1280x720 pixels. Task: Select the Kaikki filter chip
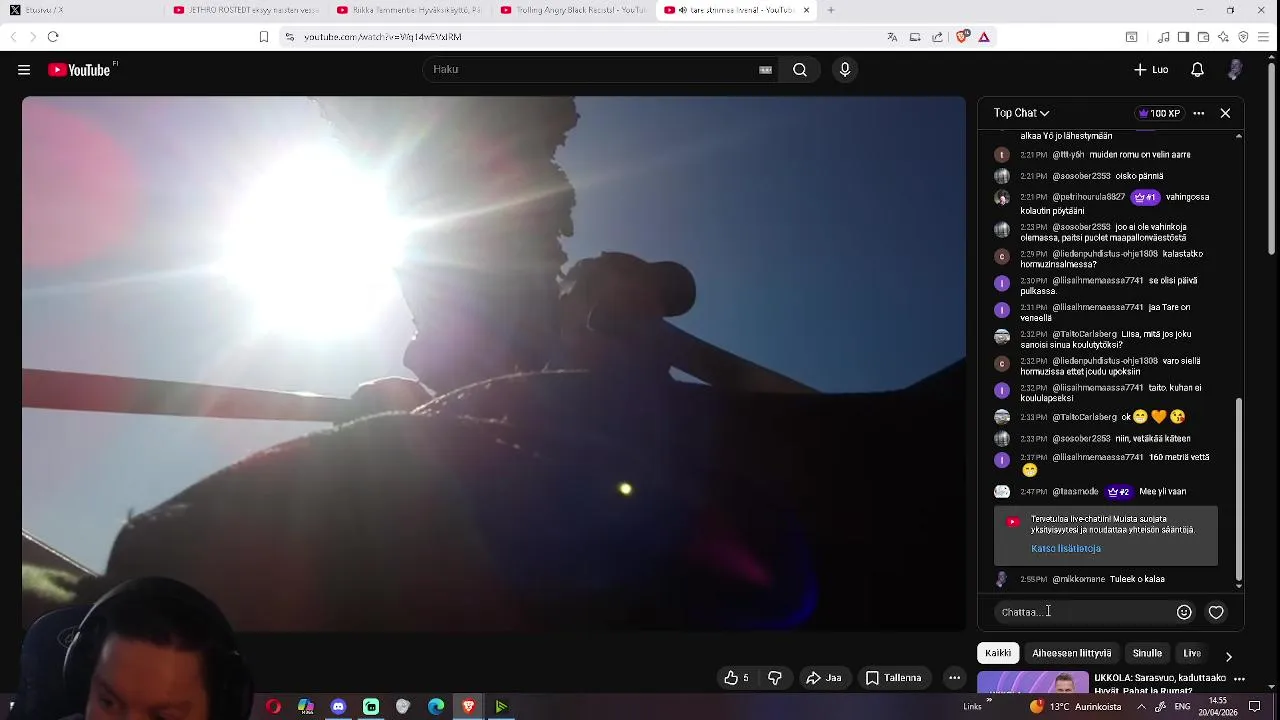998,653
